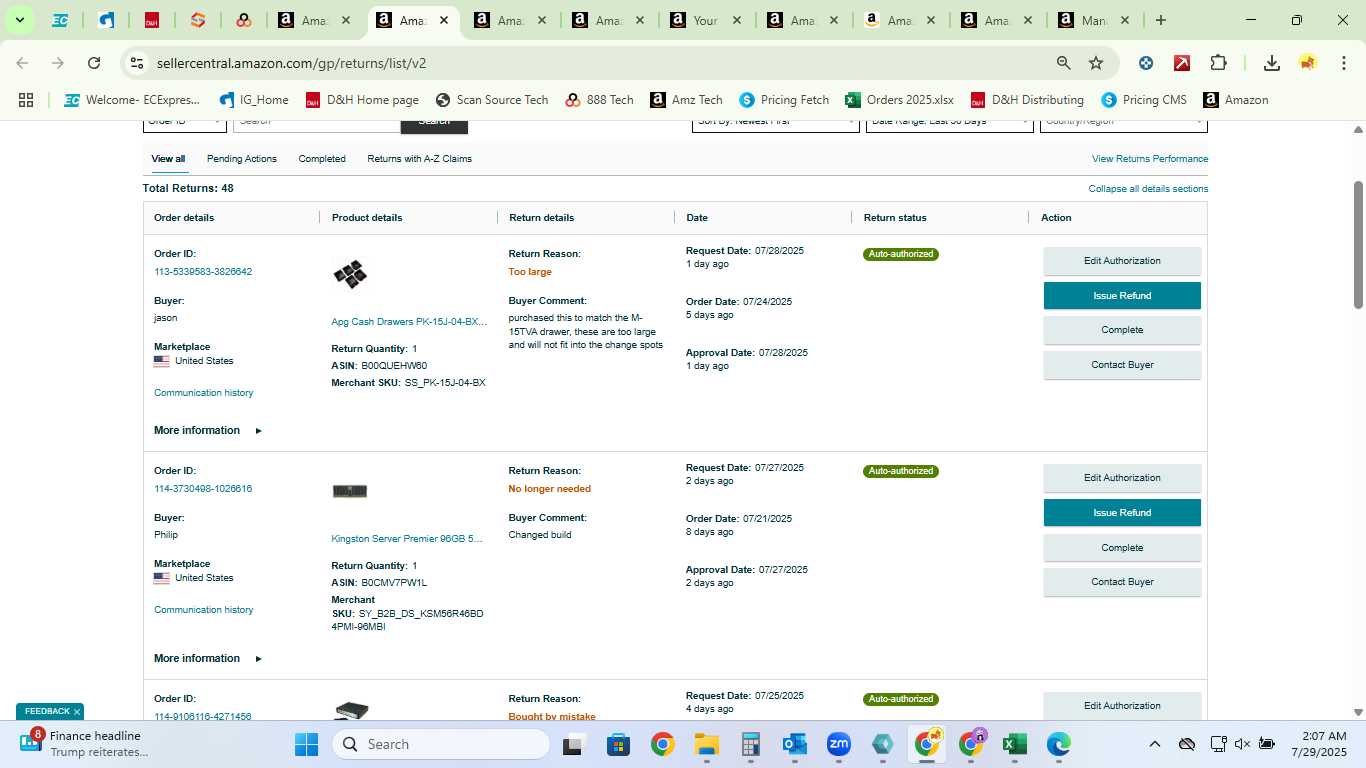This screenshot has height=768, width=1366.
Task: Open D&H Distributing bookmark
Action: (1027, 100)
